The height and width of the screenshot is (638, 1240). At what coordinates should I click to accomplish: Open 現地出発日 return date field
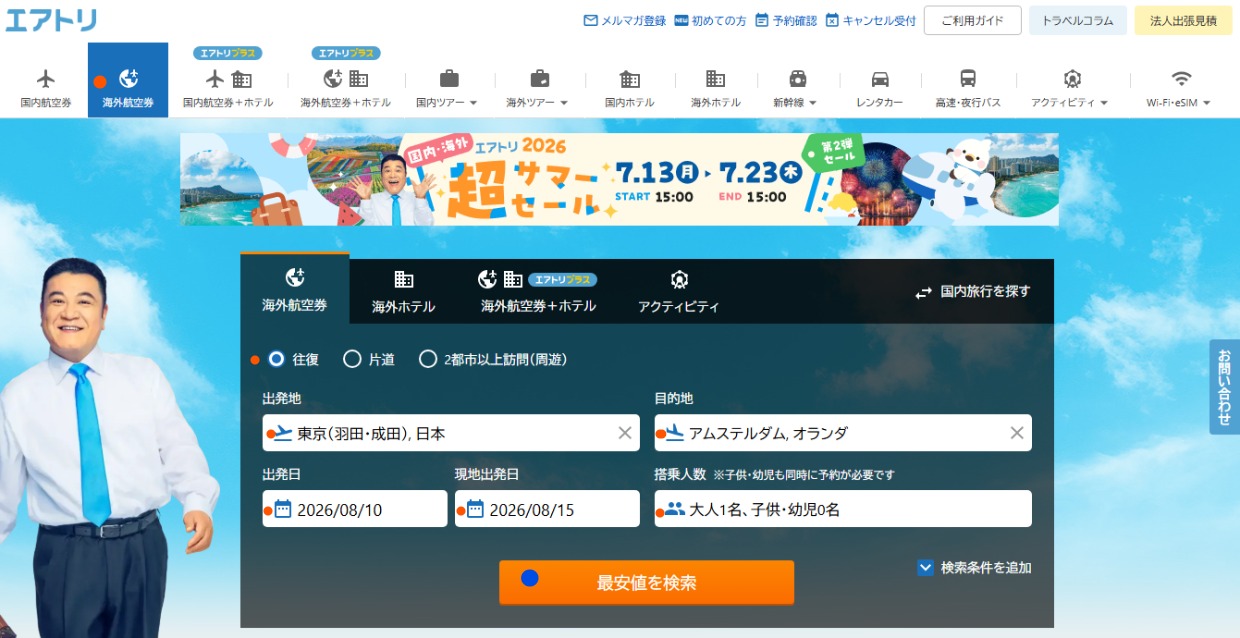click(x=547, y=509)
